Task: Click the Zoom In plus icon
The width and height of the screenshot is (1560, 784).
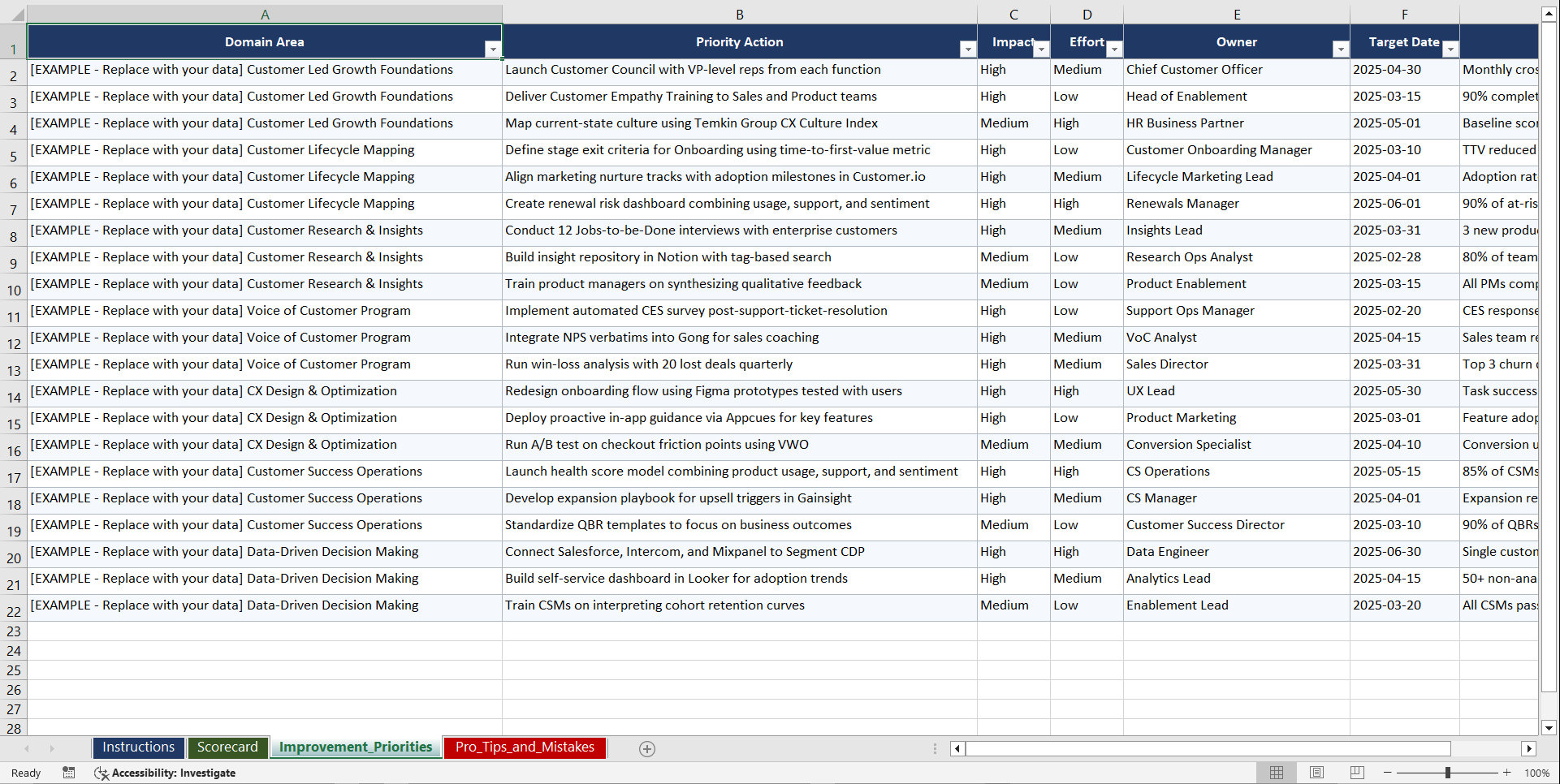Action: pyautogui.click(x=1506, y=772)
